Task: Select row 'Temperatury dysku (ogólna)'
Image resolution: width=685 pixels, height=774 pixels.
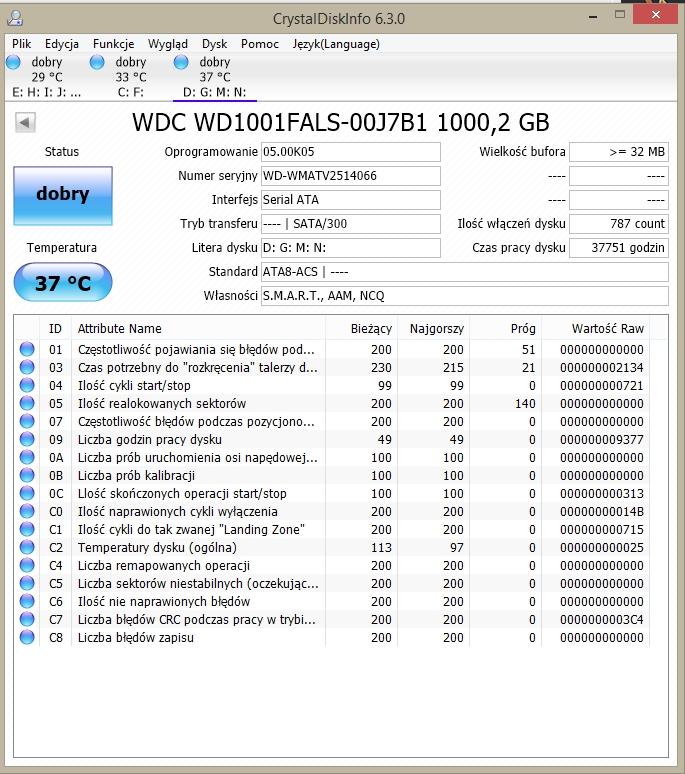Action: [332, 547]
